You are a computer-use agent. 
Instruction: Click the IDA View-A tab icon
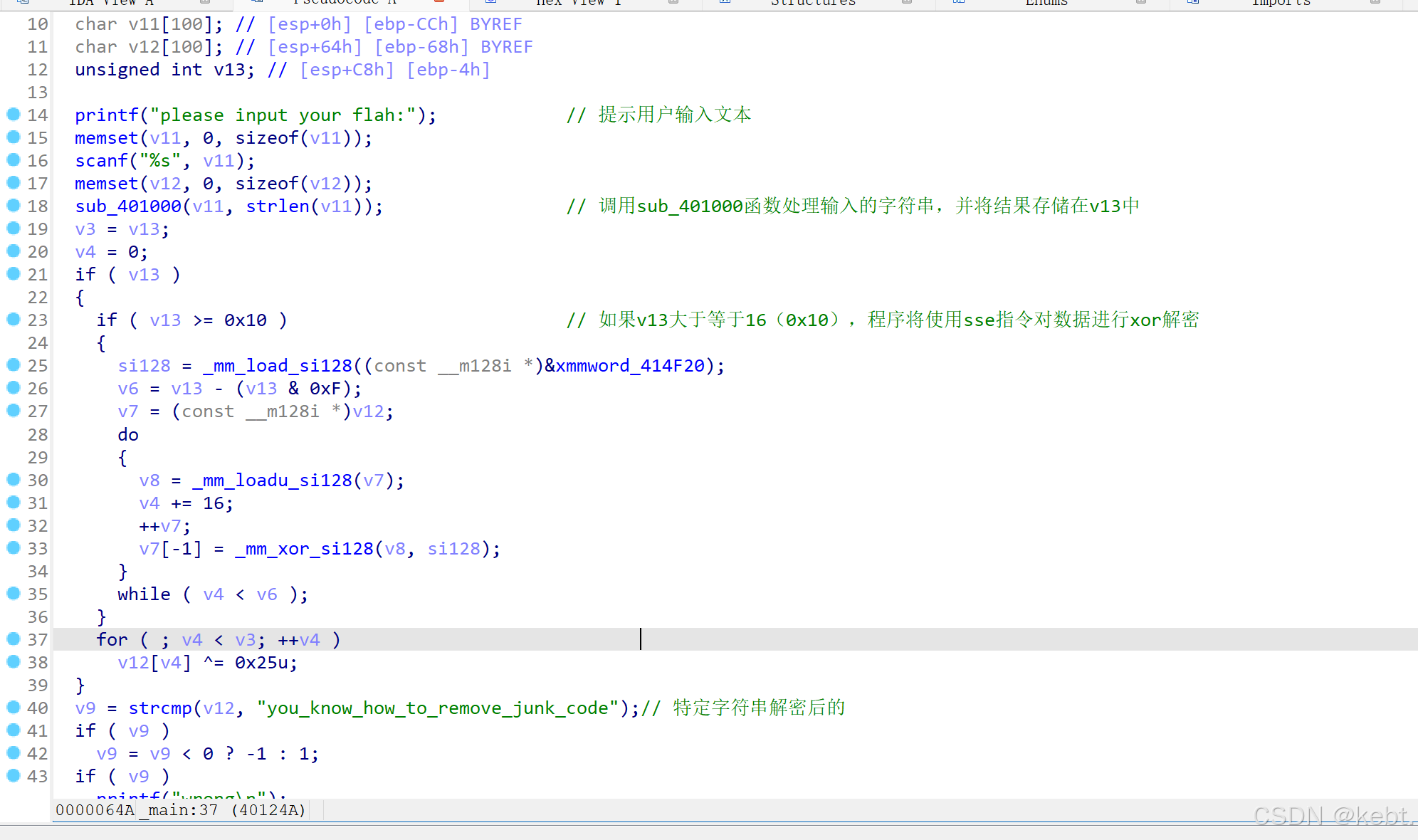pyautogui.click(x=23, y=3)
